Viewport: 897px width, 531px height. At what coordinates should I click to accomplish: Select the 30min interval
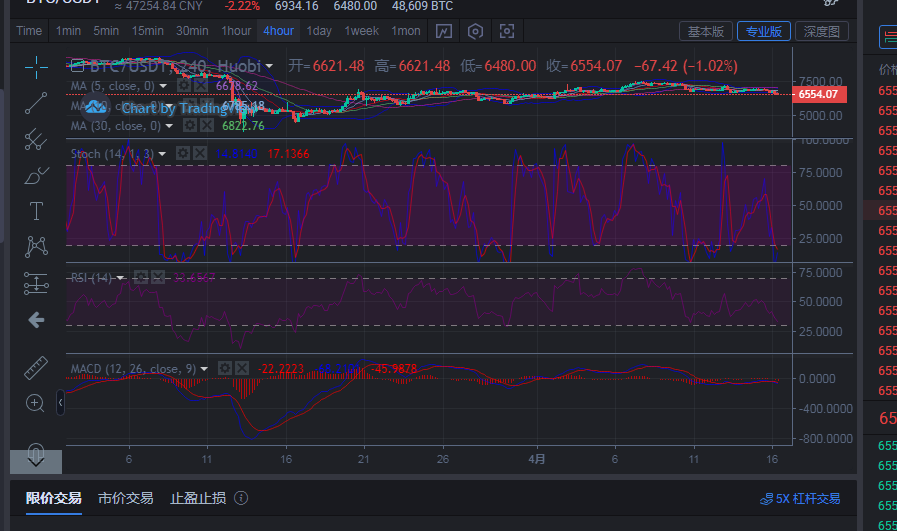[192, 31]
